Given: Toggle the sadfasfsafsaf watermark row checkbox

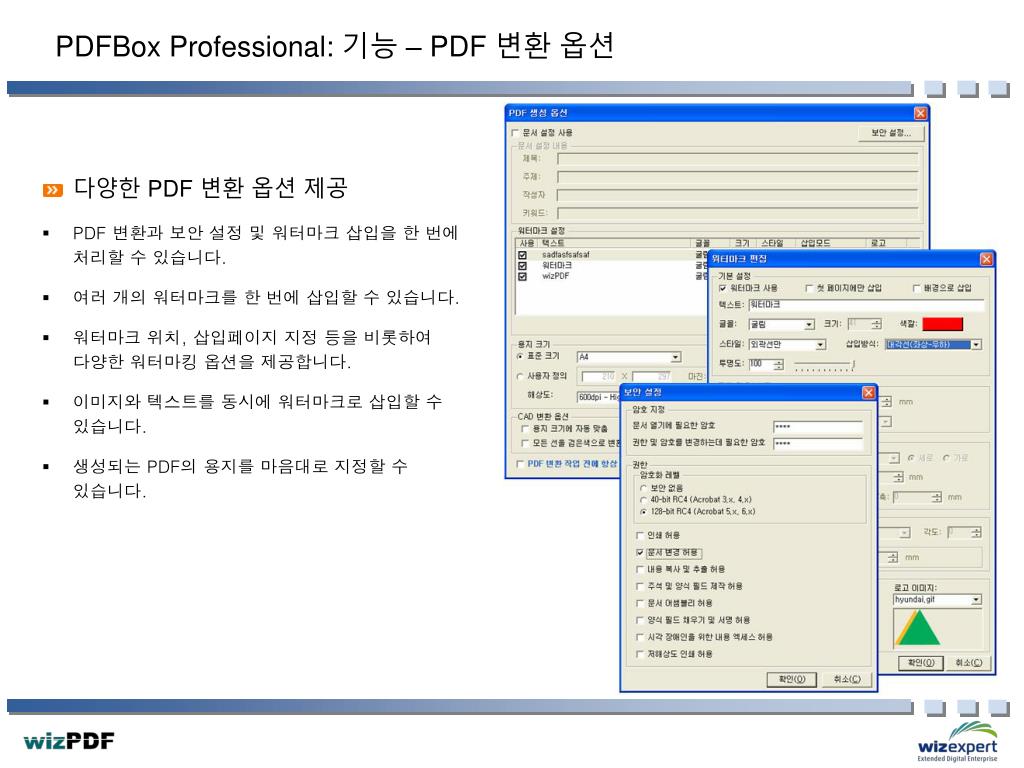Looking at the screenshot, I should (x=522, y=255).
